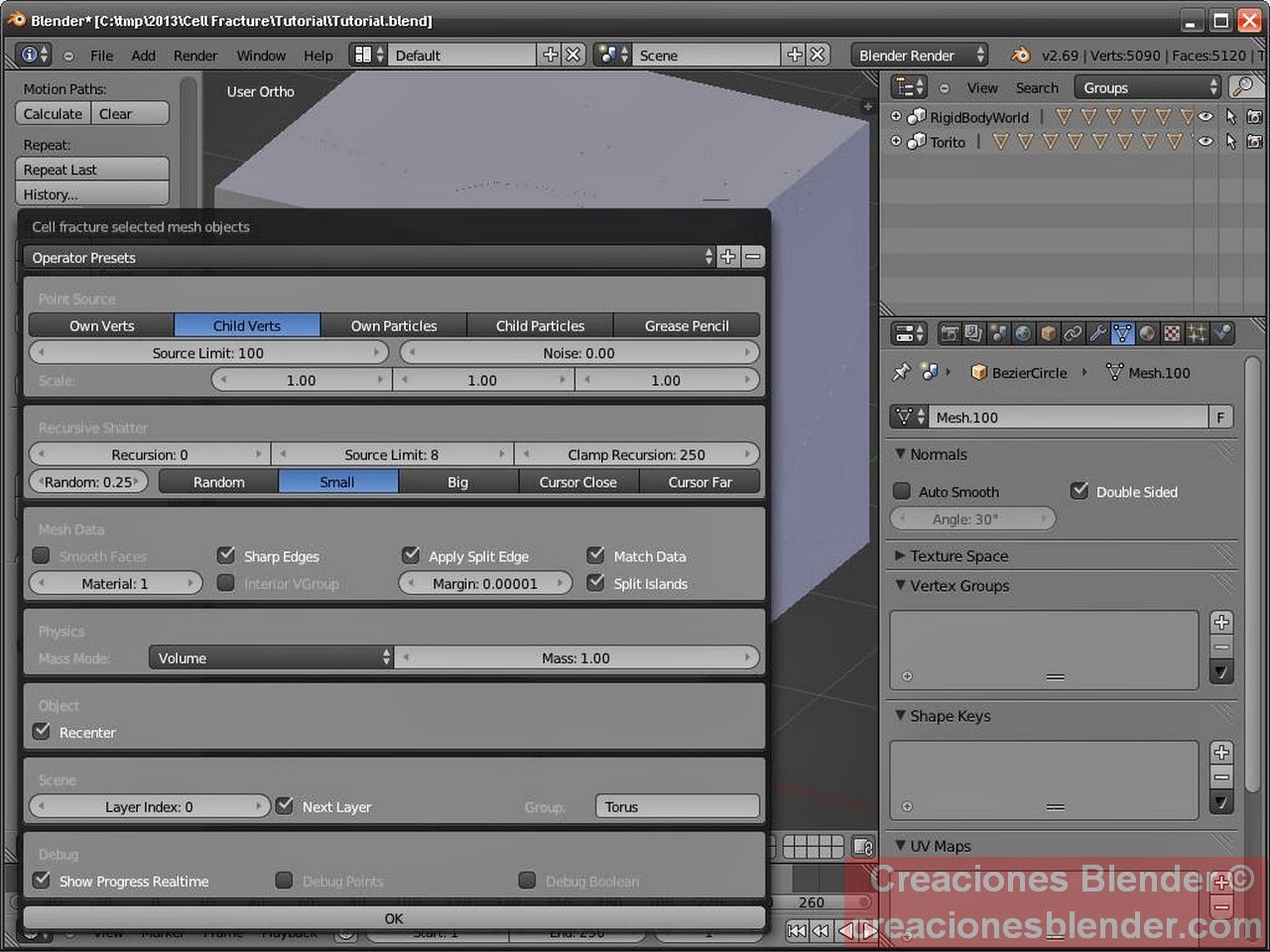Toggle visibility eye for RigidBodyWorld
This screenshot has width=1270, height=952.
pos(1204,116)
